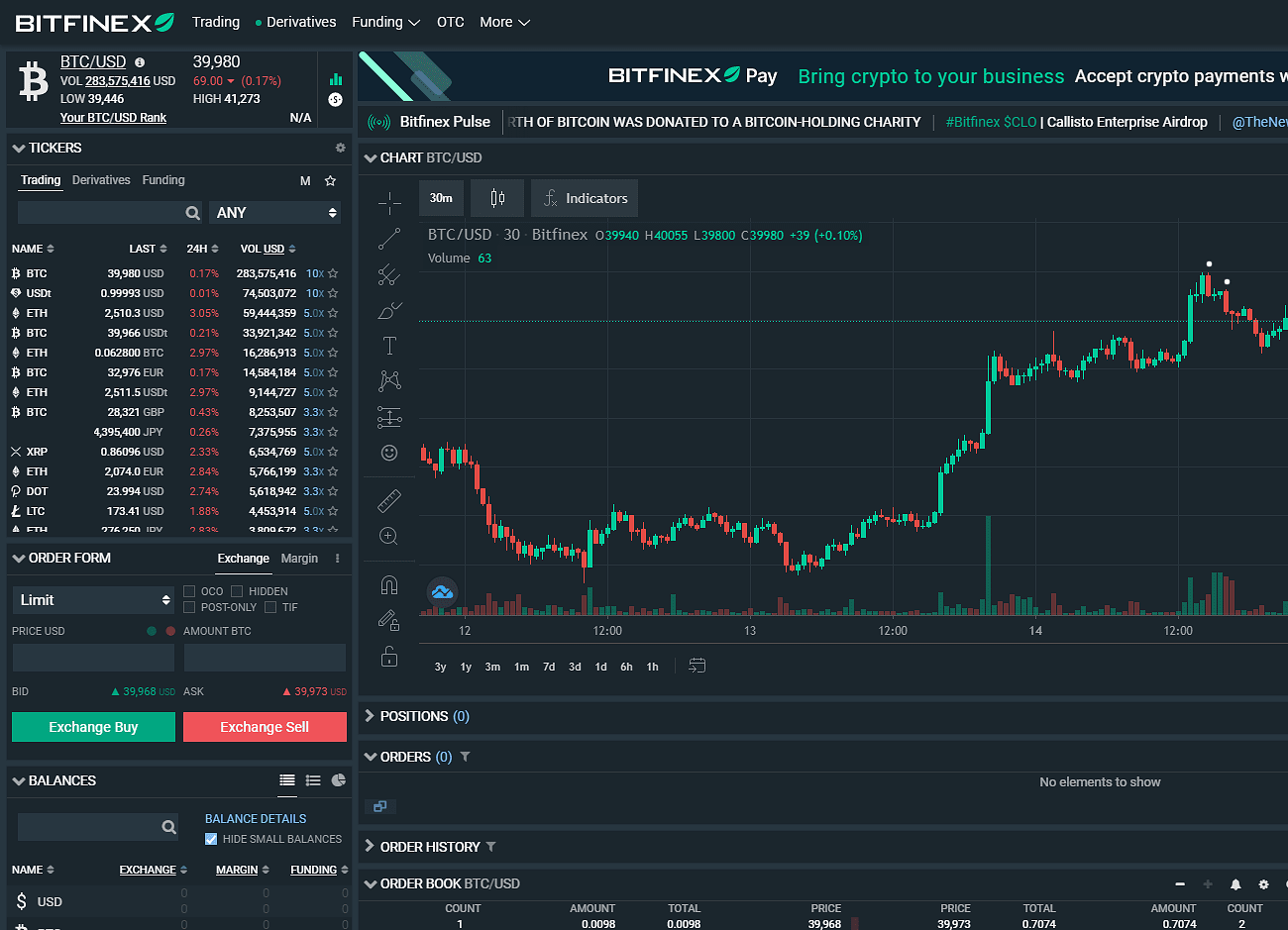Switch tickers to Funding tab
Viewport: 1288px width, 930px height.
163,180
